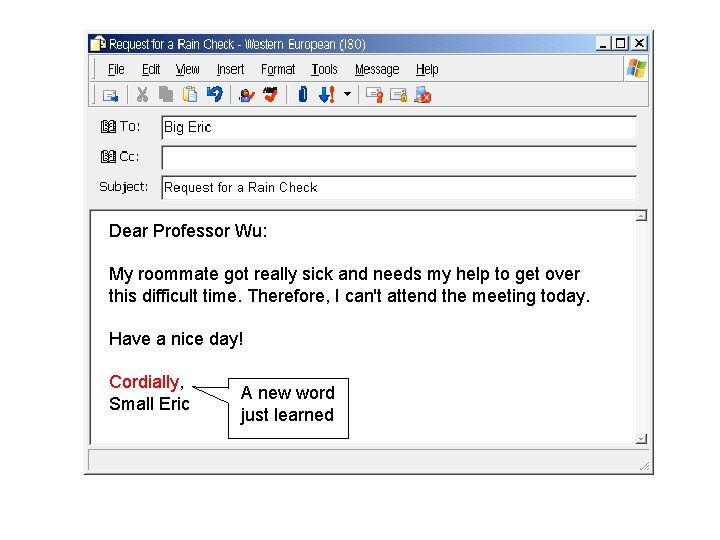Click the message icon in the title bar
Viewport: 720px width, 540px height.
pyautogui.click(x=98, y=44)
